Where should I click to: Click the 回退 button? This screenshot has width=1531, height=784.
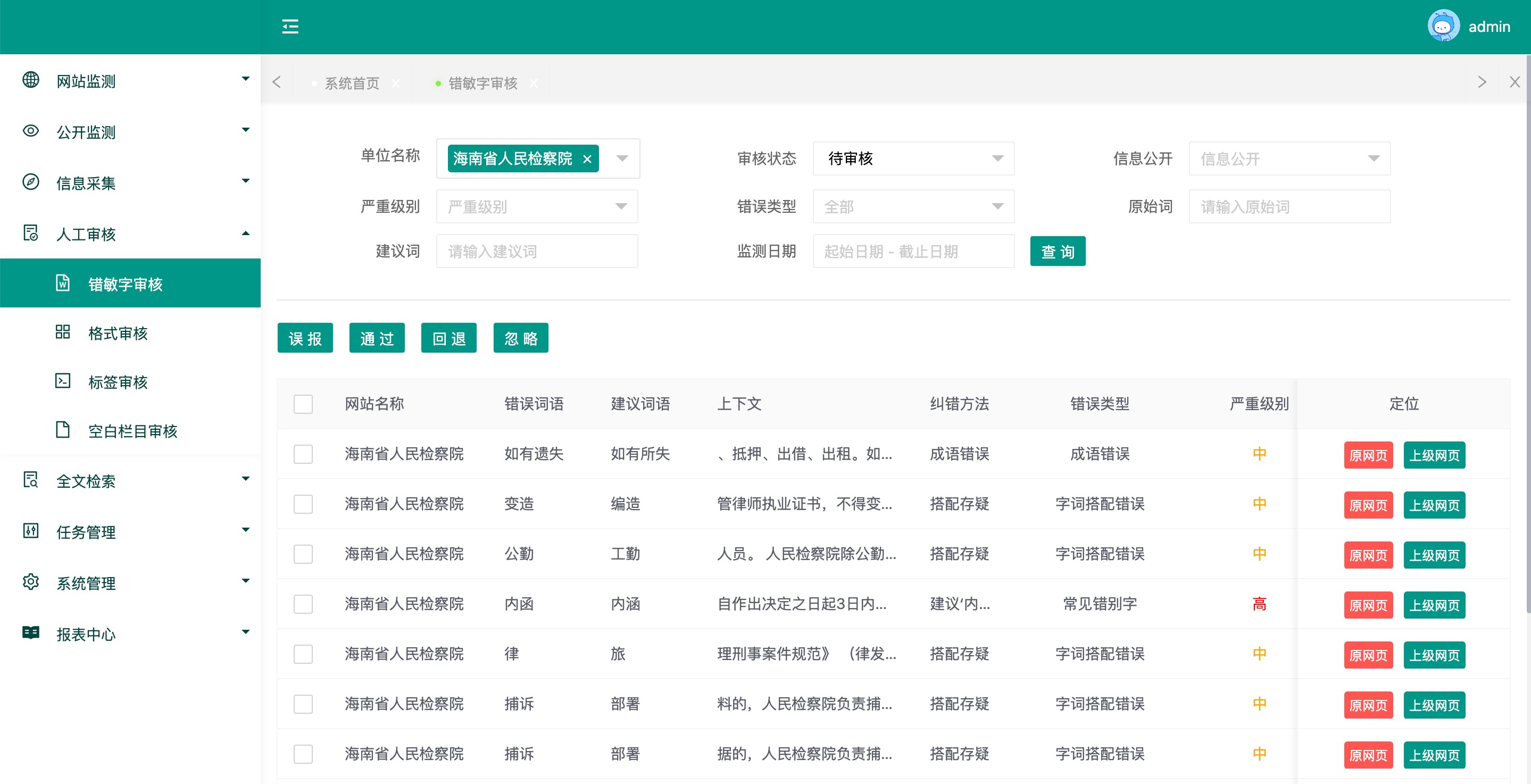449,338
